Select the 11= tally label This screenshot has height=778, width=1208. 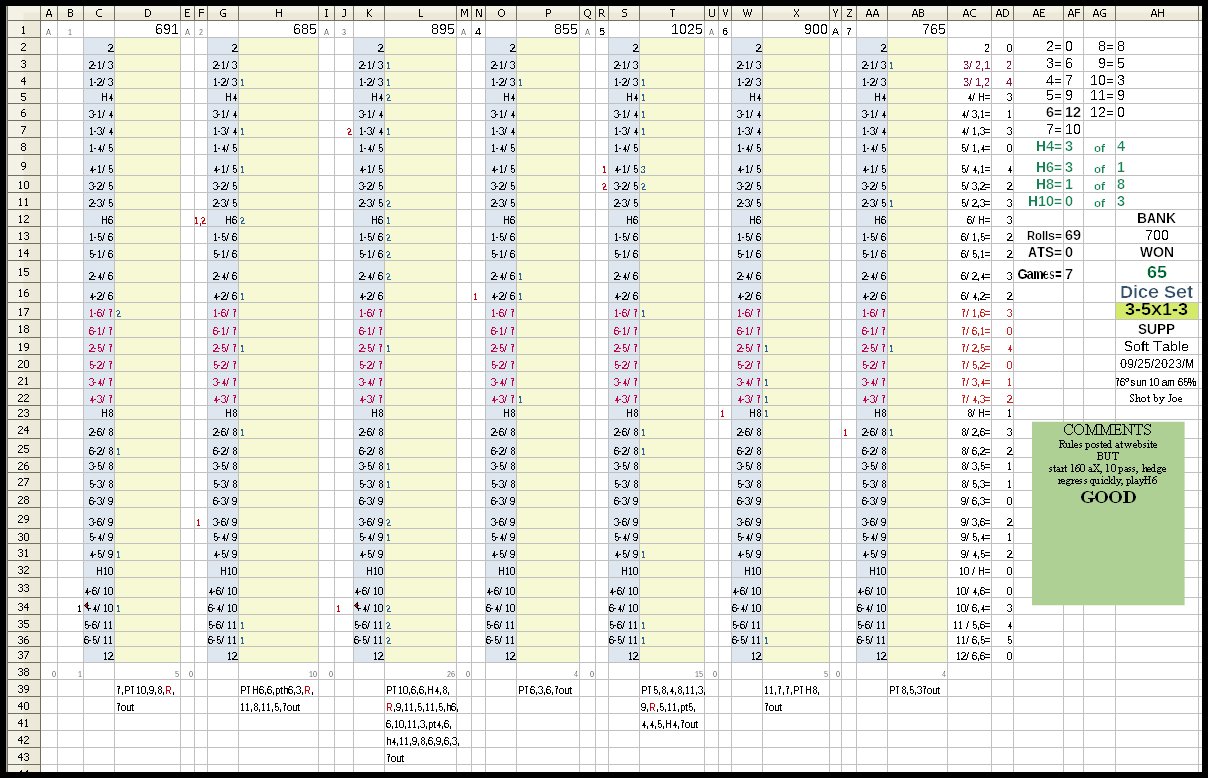point(1099,95)
